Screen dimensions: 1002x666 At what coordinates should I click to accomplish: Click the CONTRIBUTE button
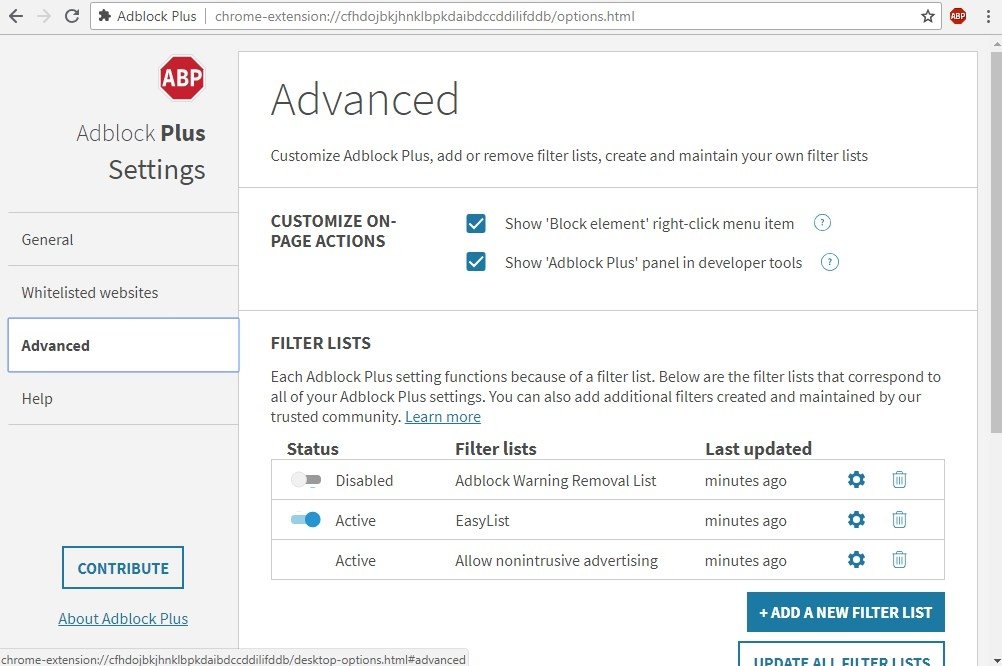pos(123,568)
